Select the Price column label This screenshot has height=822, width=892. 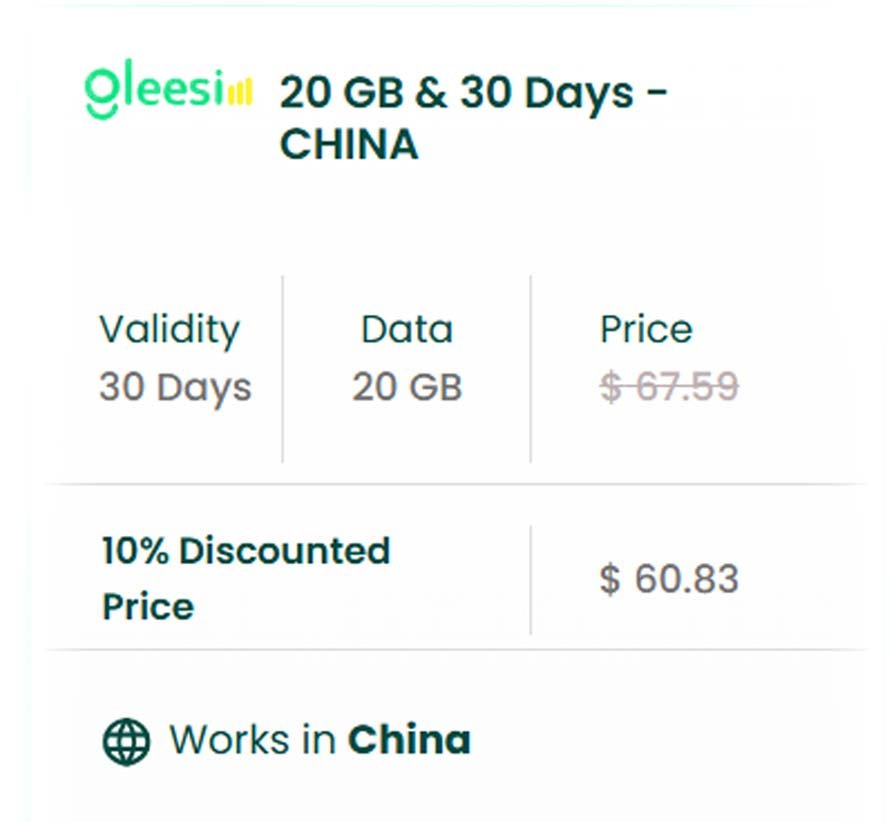(645, 329)
